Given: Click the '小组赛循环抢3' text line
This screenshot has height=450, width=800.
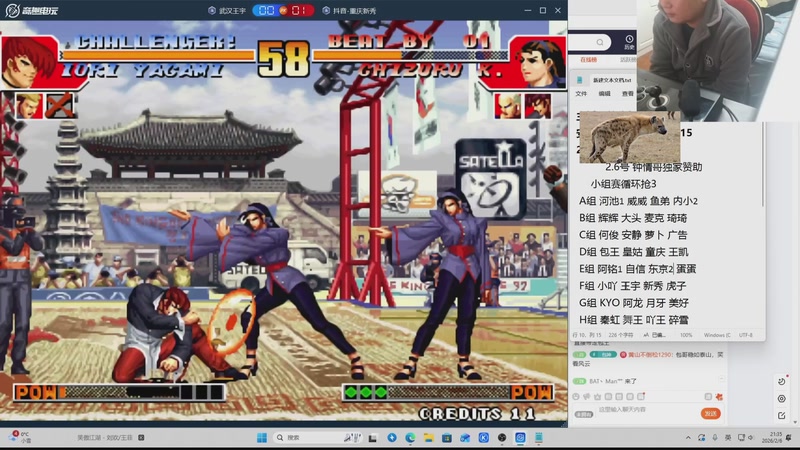Looking at the screenshot, I should (623, 184).
